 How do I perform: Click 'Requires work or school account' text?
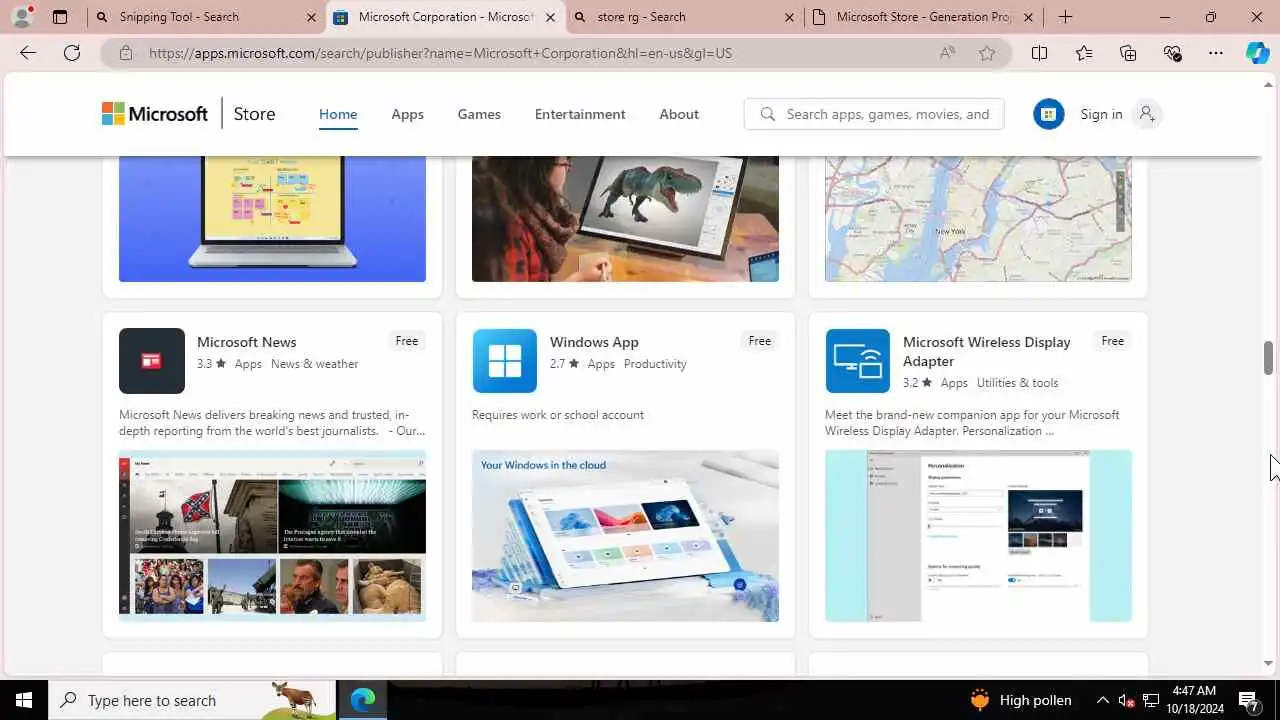[x=558, y=415]
